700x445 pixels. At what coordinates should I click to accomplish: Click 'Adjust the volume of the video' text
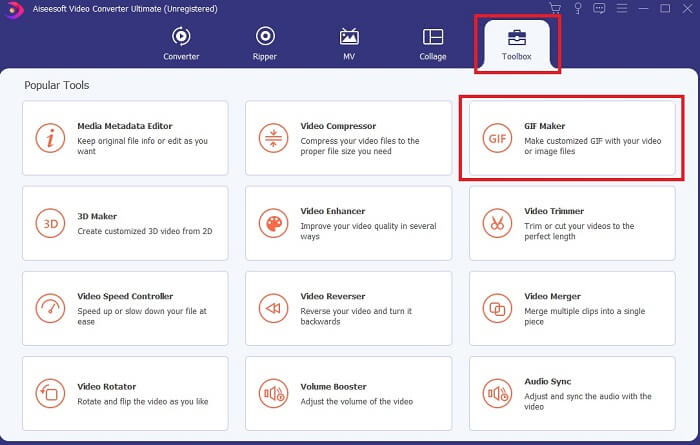357,402
